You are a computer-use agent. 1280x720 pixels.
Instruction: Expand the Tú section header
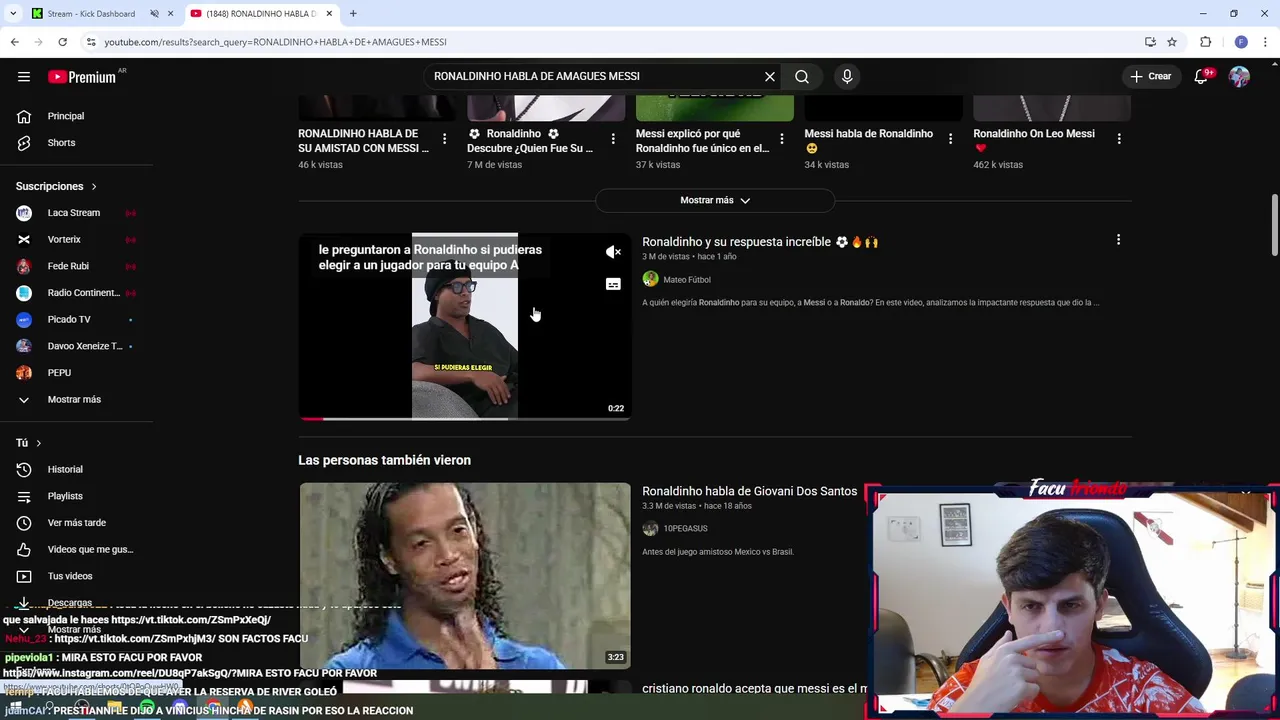pyautogui.click(x=28, y=443)
